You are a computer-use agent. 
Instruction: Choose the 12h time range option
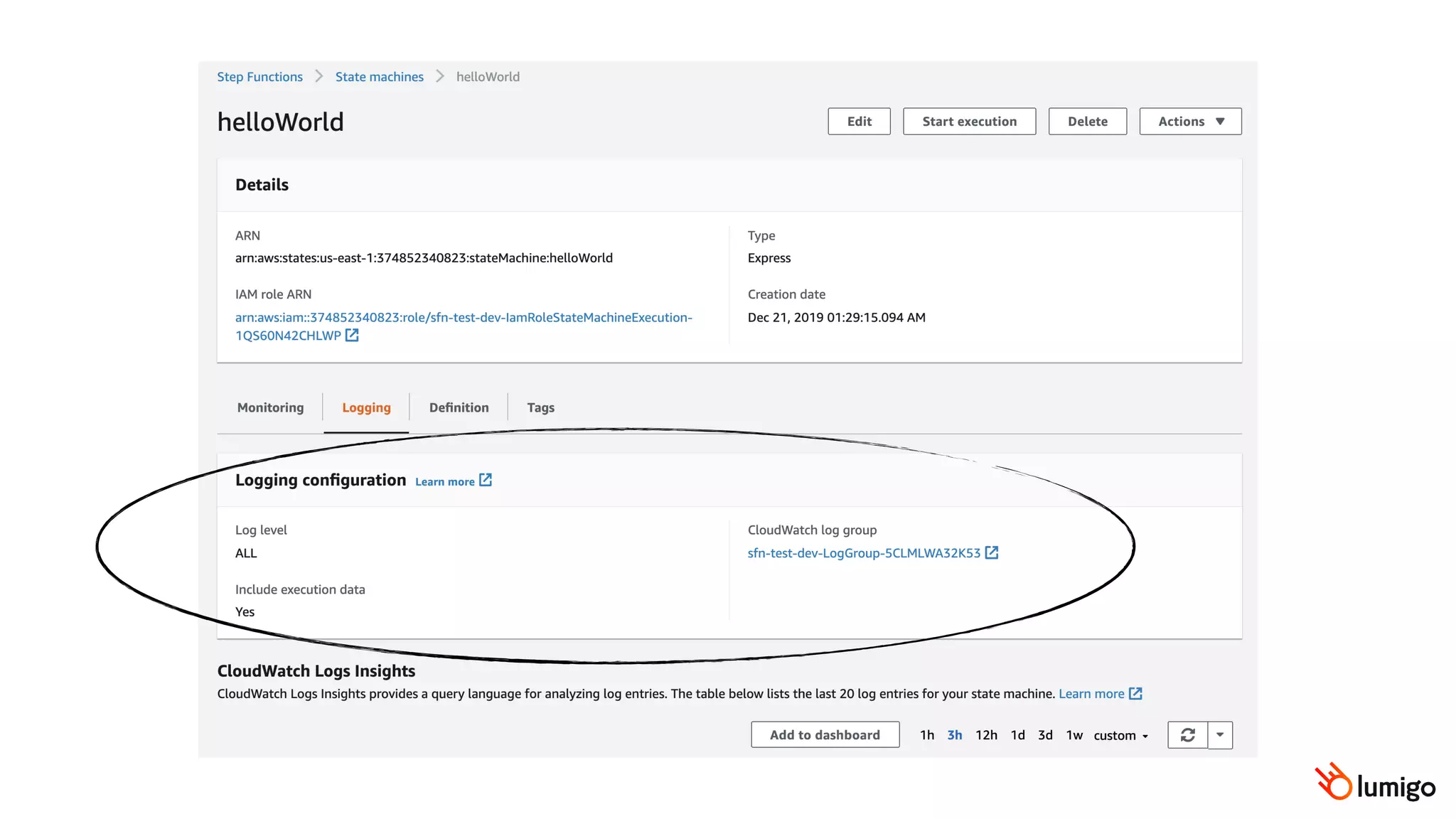pos(986,735)
